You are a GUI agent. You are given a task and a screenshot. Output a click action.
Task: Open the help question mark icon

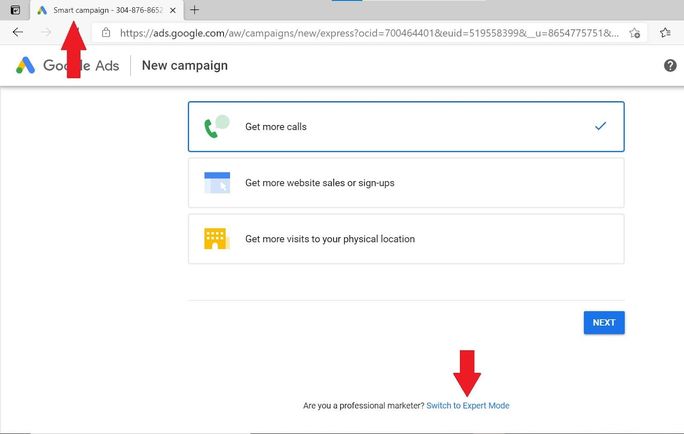point(670,66)
